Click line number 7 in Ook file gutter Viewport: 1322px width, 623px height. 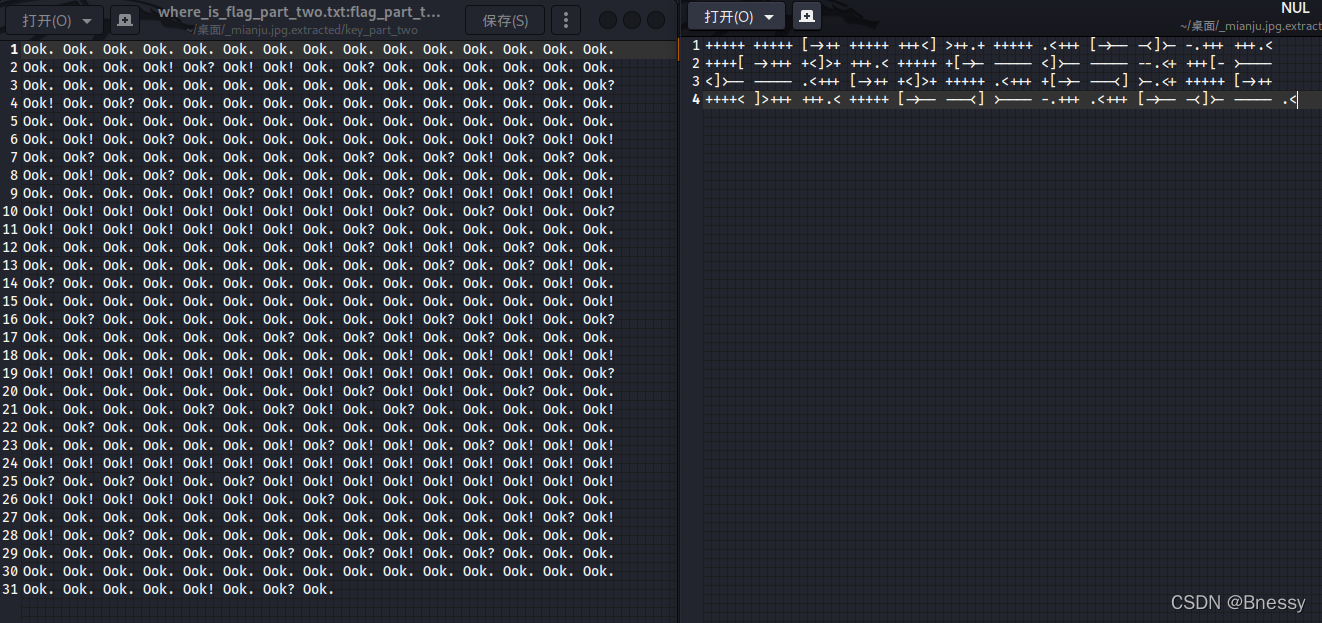[13, 157]
